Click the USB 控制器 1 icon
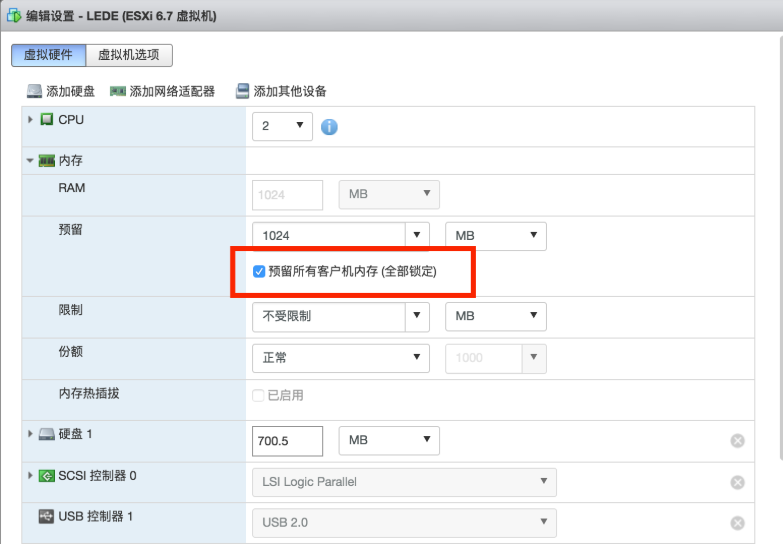Viewport: 783px width, 544px height. [46, 516]
